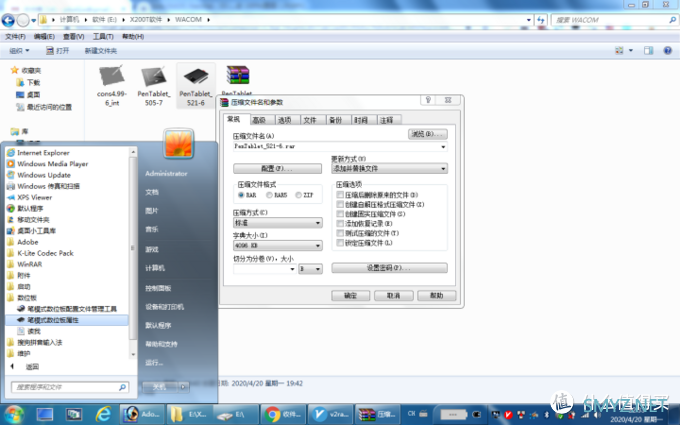Switch to the 选项 tab
680x425 pixels.
pos(284,120)
